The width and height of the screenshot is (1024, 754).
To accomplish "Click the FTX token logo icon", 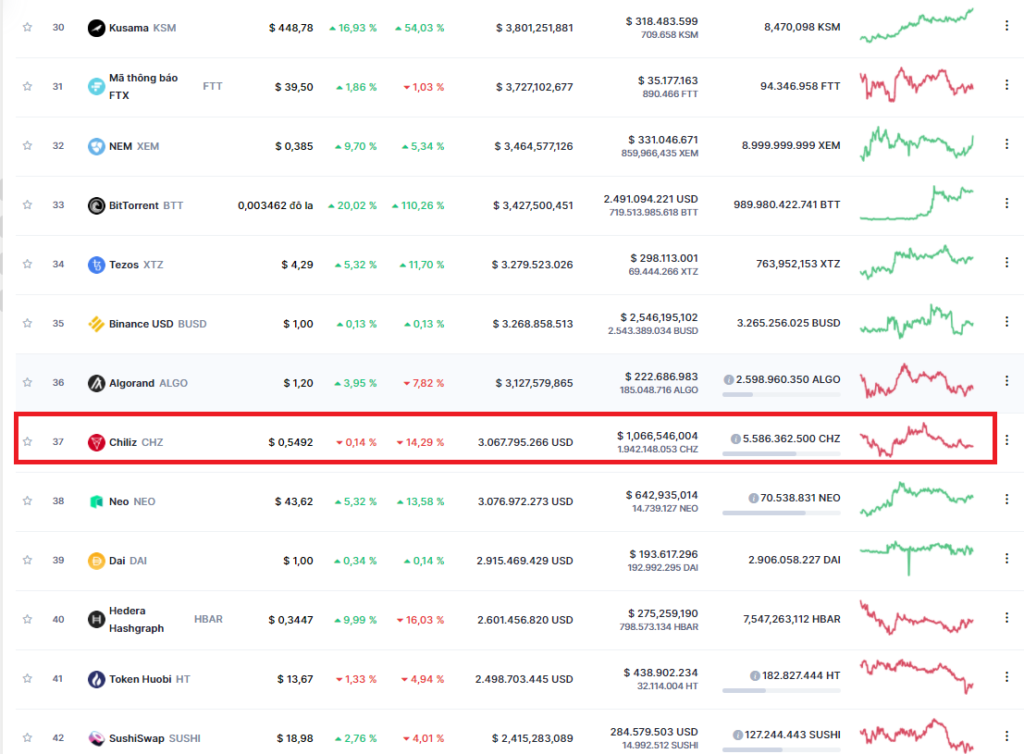I will (x=96, y=86).
